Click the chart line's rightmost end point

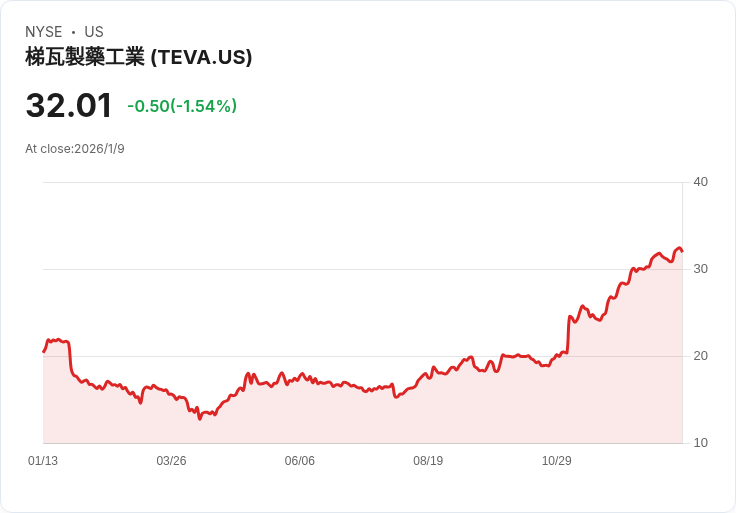(x=682, y=251)
